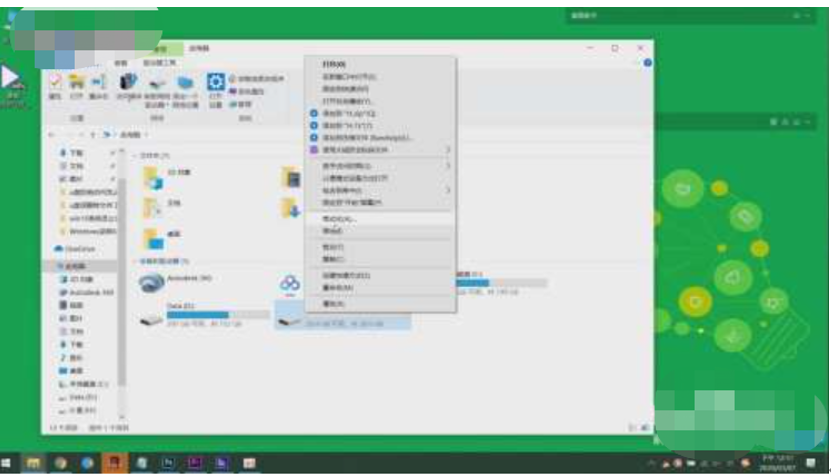Open the Photoshop icon in the taskbar
This screenshot has height=474, width=831.
[169, 463]
